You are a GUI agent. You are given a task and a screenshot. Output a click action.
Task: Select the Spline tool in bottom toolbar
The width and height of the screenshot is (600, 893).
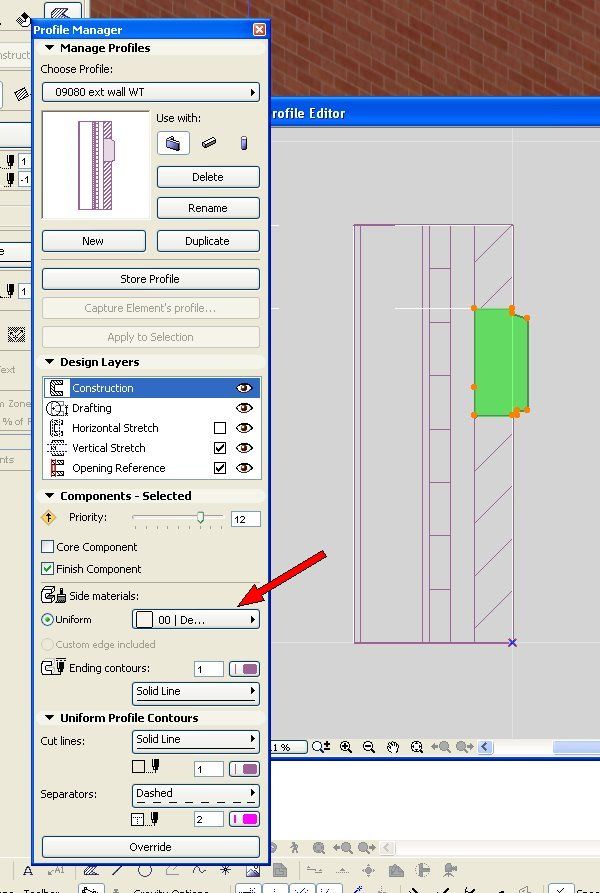pos(199,871)
